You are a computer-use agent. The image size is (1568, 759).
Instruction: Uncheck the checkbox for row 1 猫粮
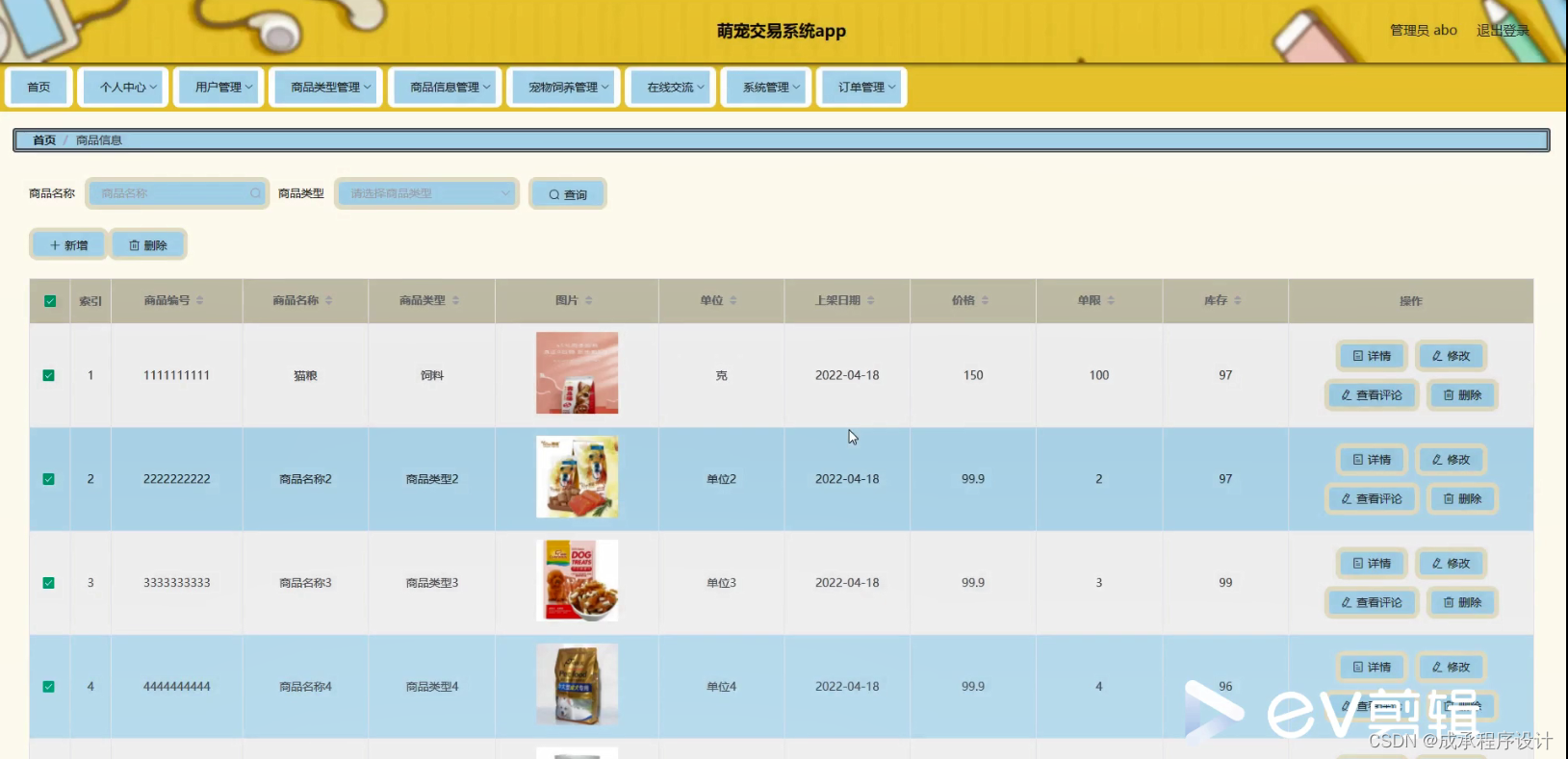click(x=49, y=375)
